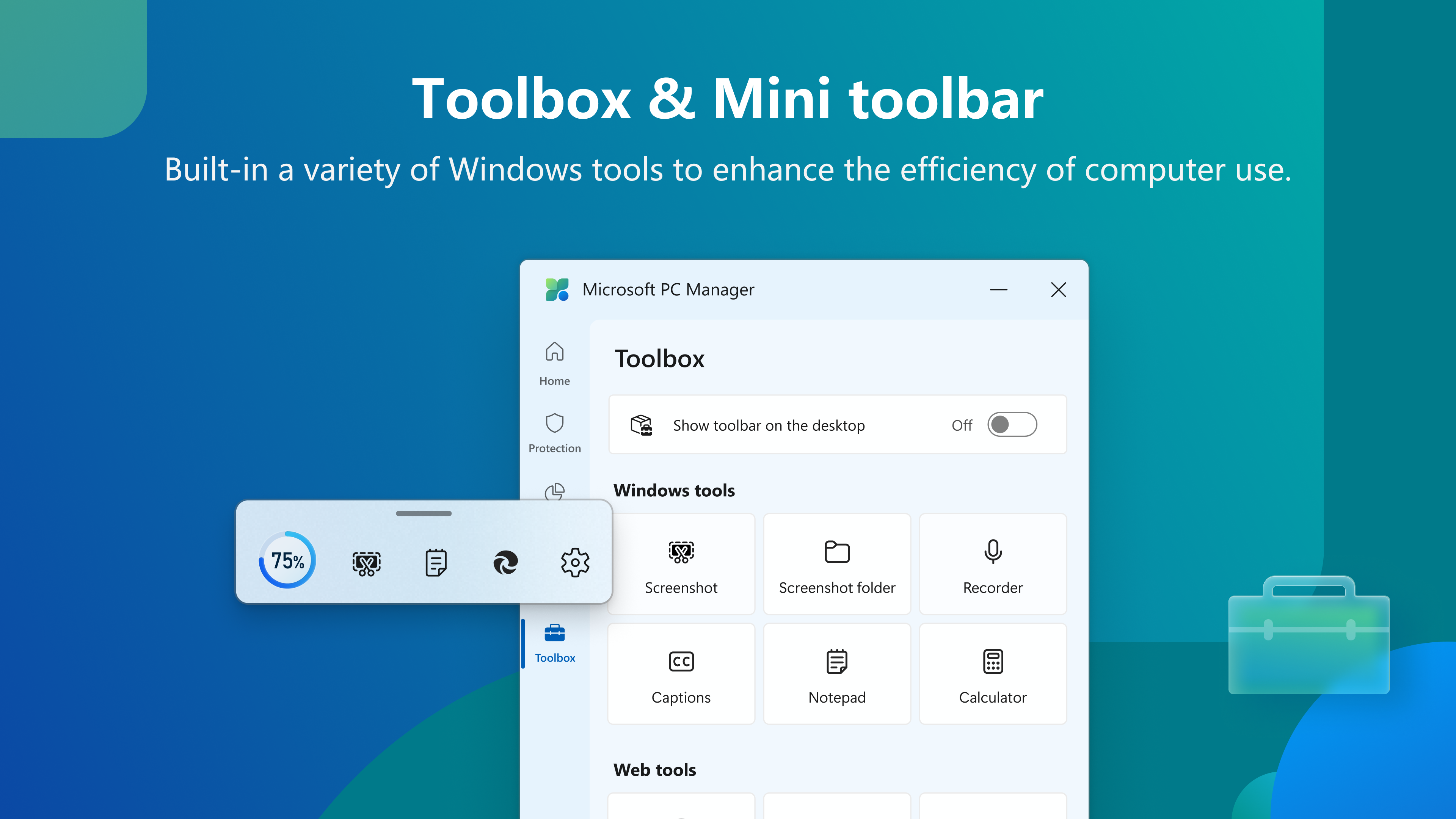Viewport: 1456px width, 819px height.
Task: Click the mini toolbar drag handle
Action: tap(424, 513)
